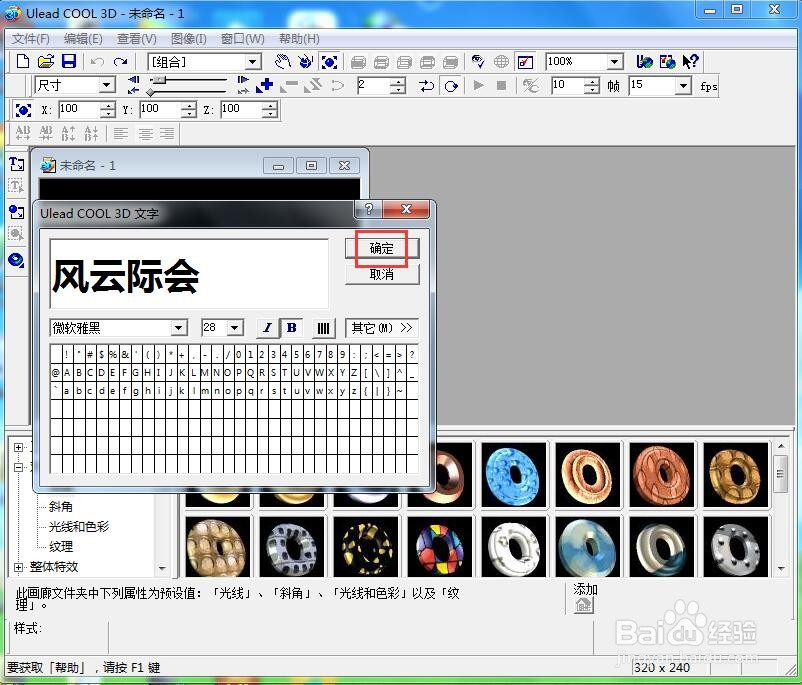Select the colorful stained-glass ring thumbnail
The image size is (802, 685).
coord(439,546)
